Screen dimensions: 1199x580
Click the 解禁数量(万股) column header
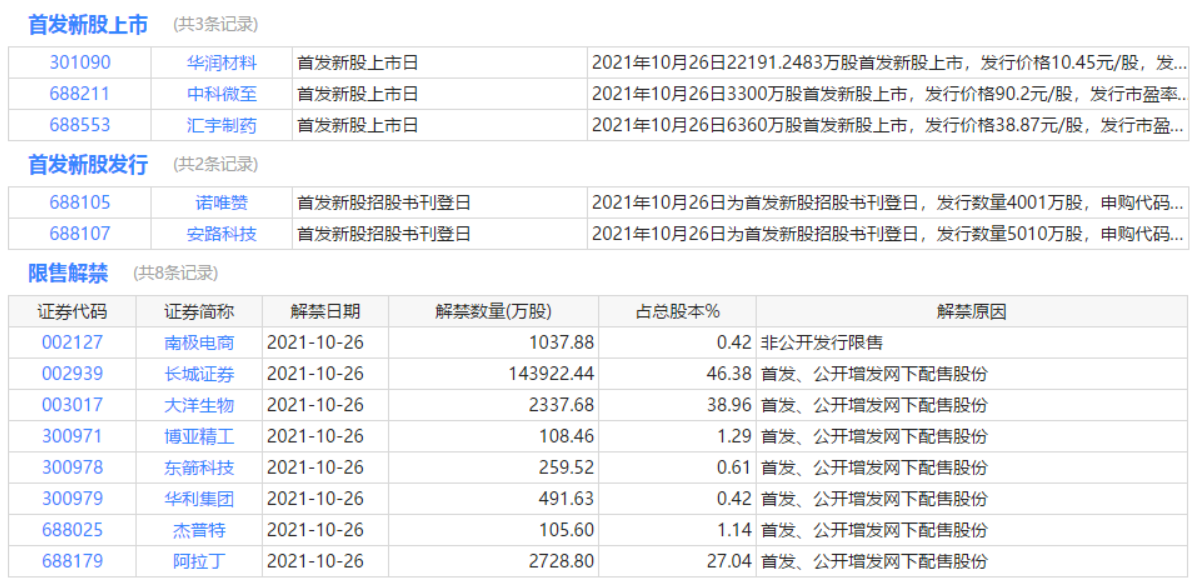493,312
